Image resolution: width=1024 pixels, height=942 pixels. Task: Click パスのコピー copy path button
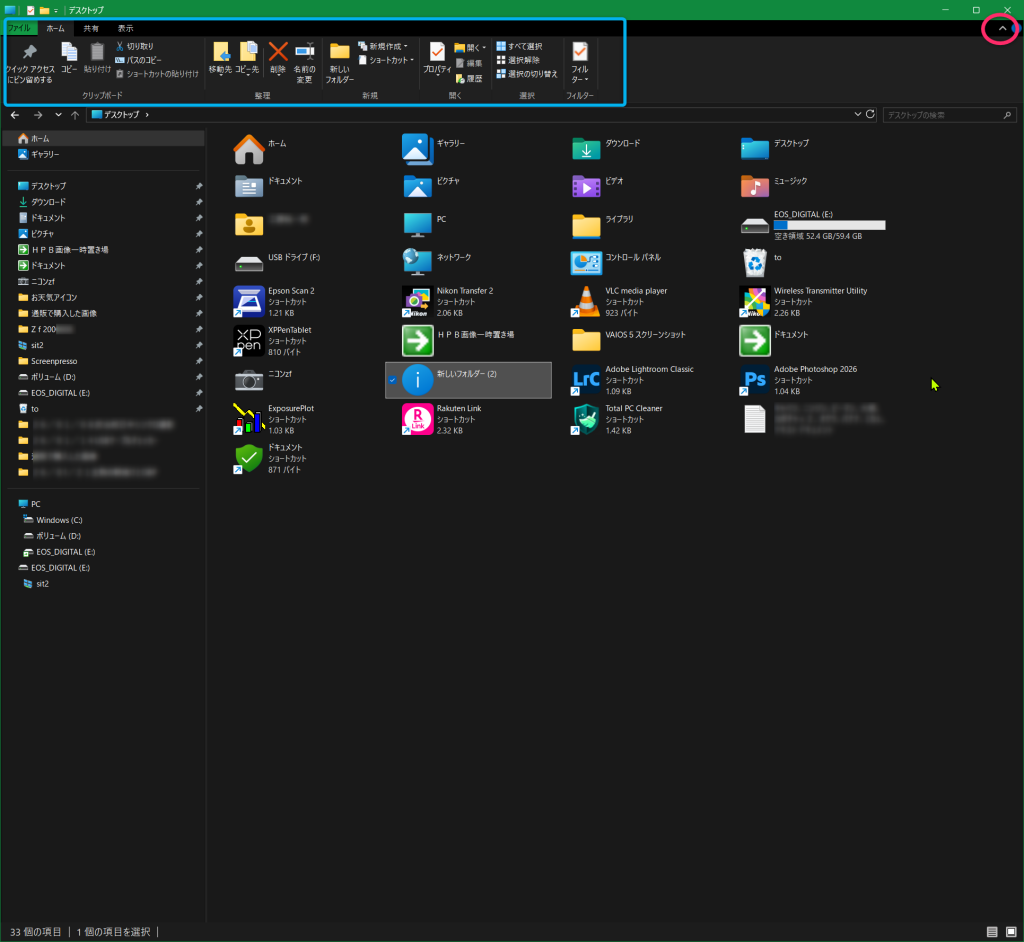pyautogui.click(x=138, y=60)
